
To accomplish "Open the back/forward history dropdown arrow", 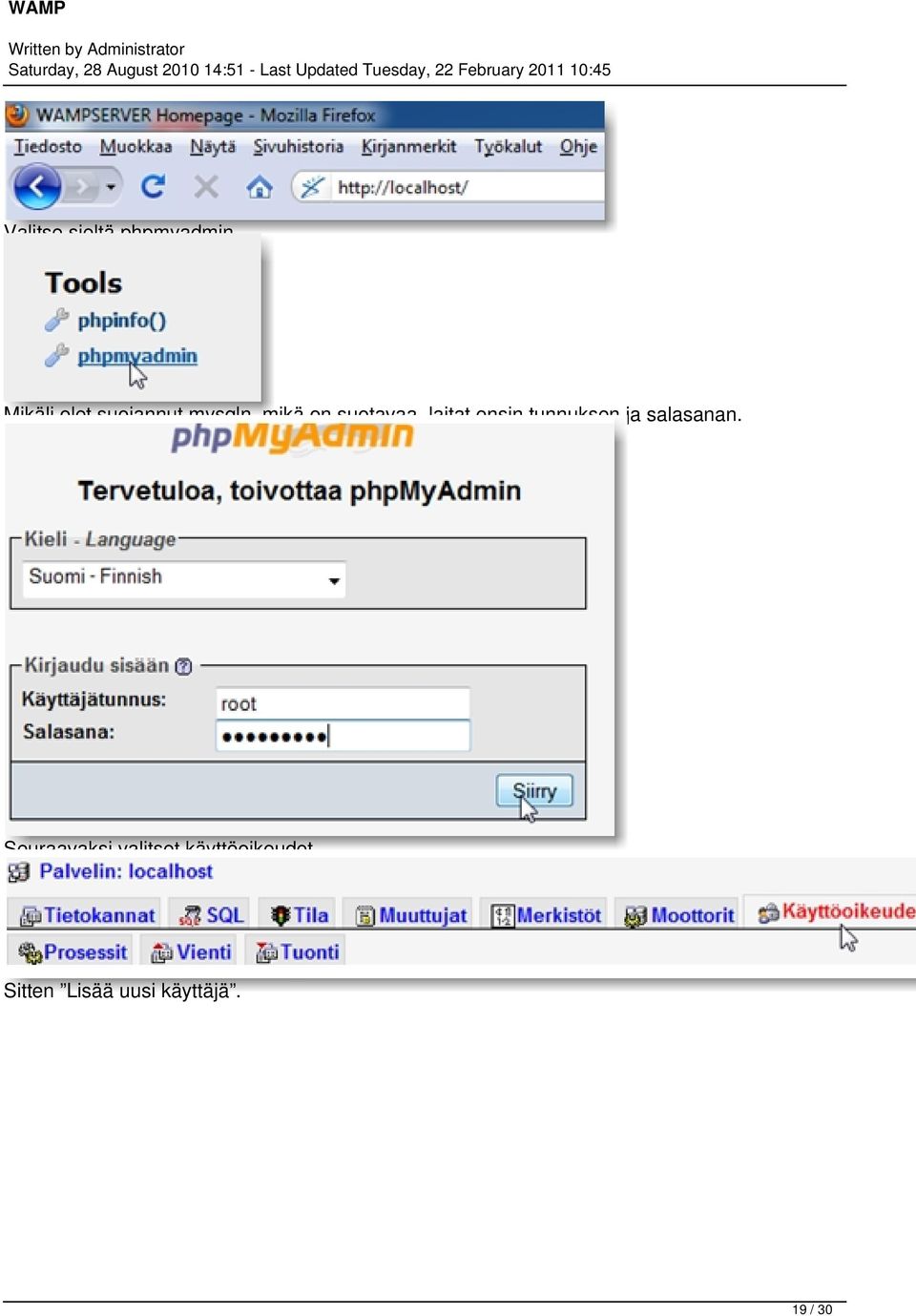I will tap(111, 186).
